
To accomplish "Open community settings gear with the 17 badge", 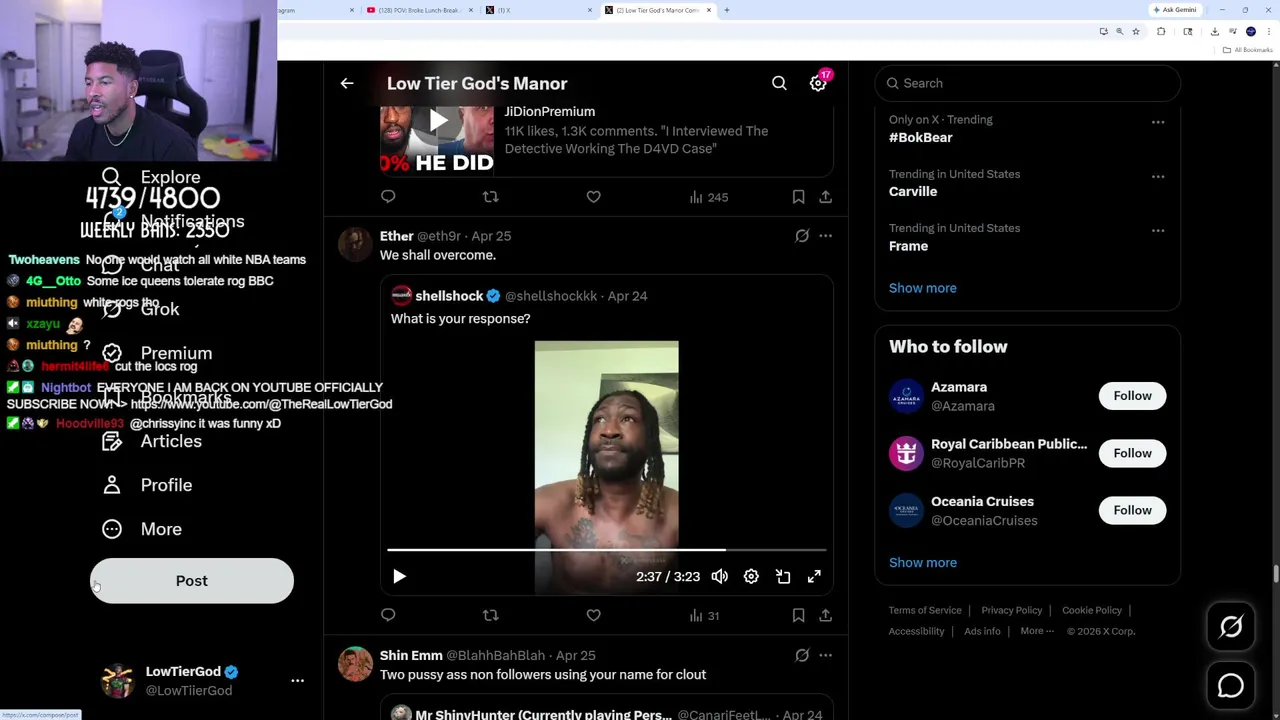I will point(818,83).
